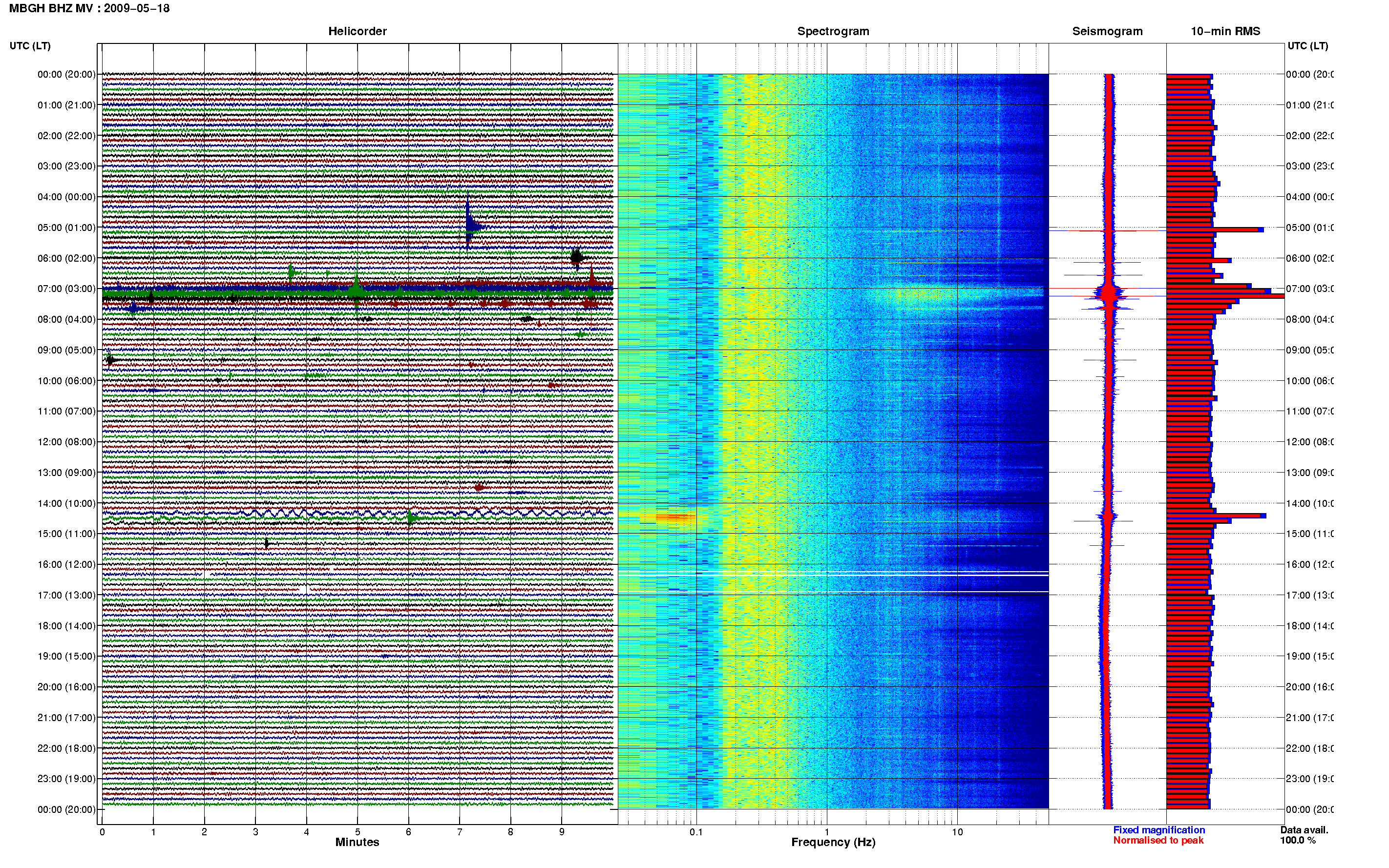The height and width of the screenshot is (868, 1389).
Task: Click the 'Minutes' x-axis label
Action: [357, 843]
